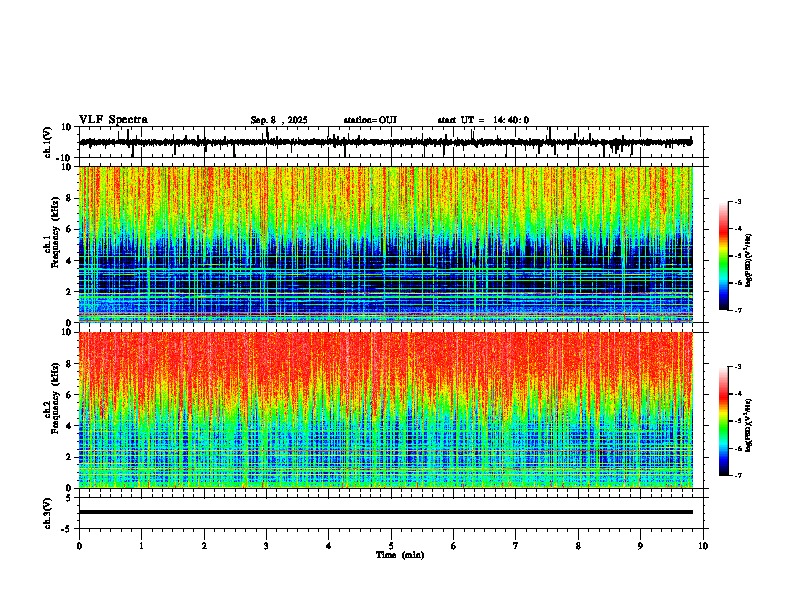Click the 'ch.3(V)' axis label
792x612 pixels.
(48, 513)
